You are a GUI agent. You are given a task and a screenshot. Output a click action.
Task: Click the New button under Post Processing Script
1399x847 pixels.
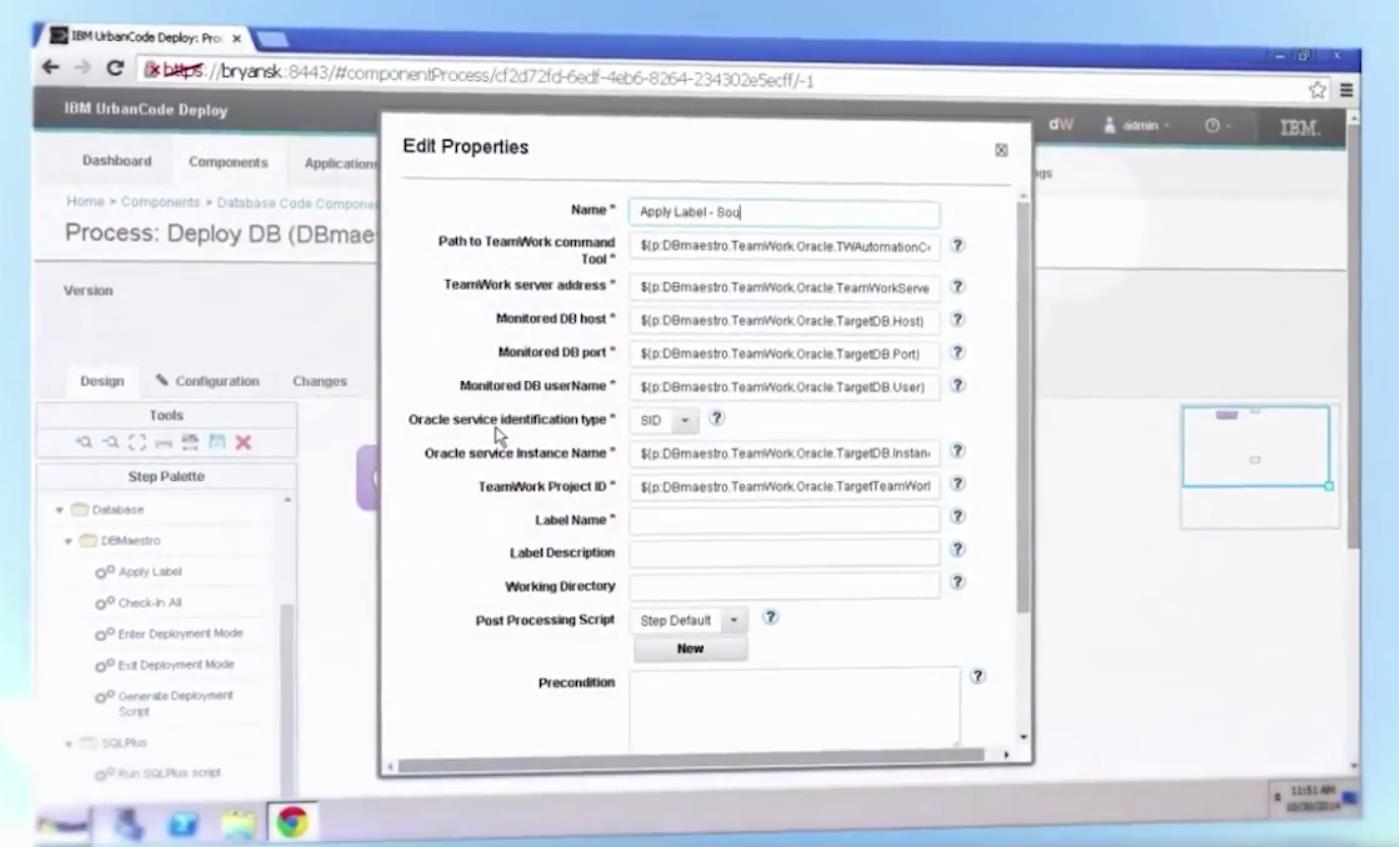[690, 648]
